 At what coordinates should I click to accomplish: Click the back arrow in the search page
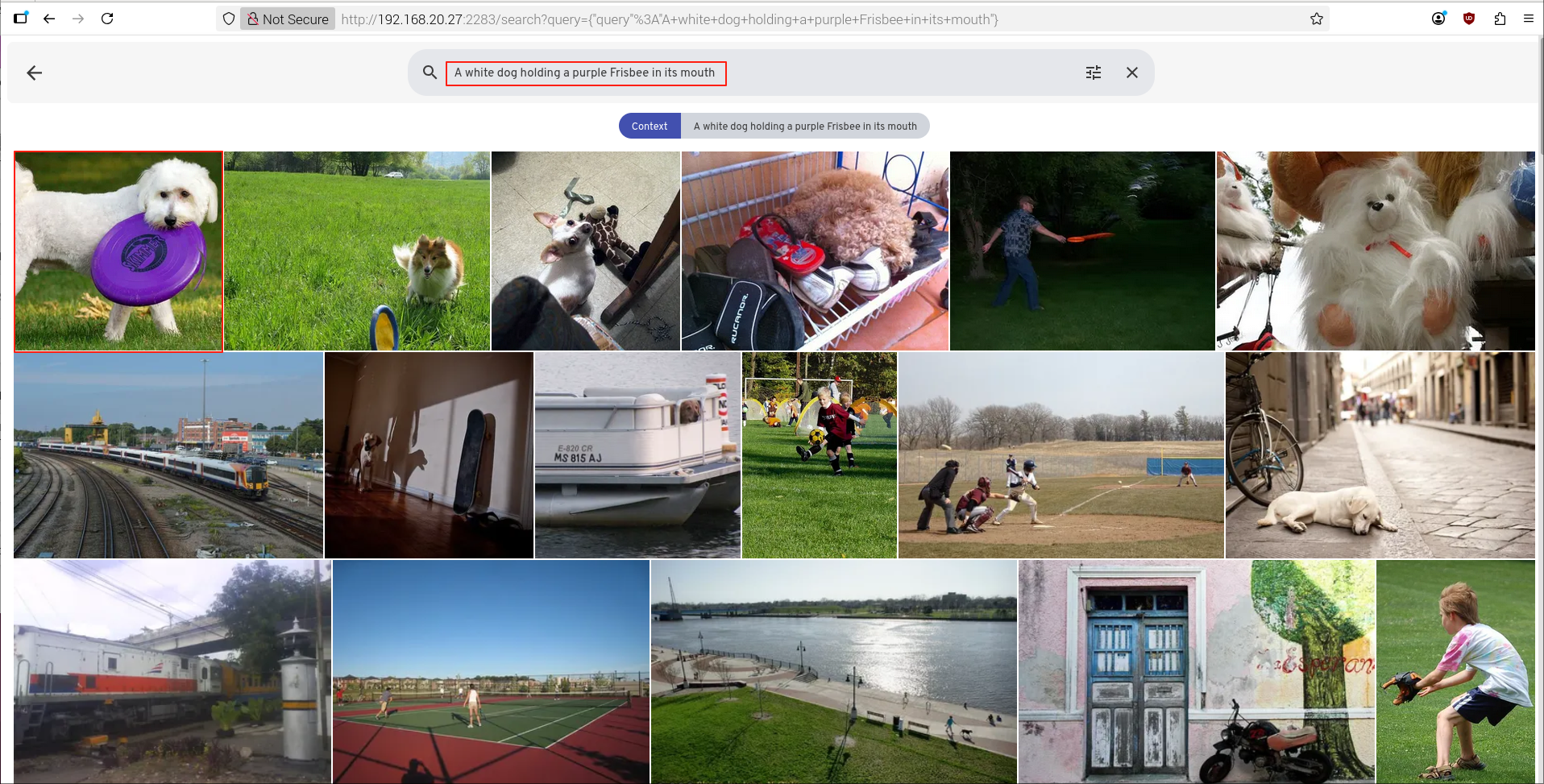coord(34,73)
